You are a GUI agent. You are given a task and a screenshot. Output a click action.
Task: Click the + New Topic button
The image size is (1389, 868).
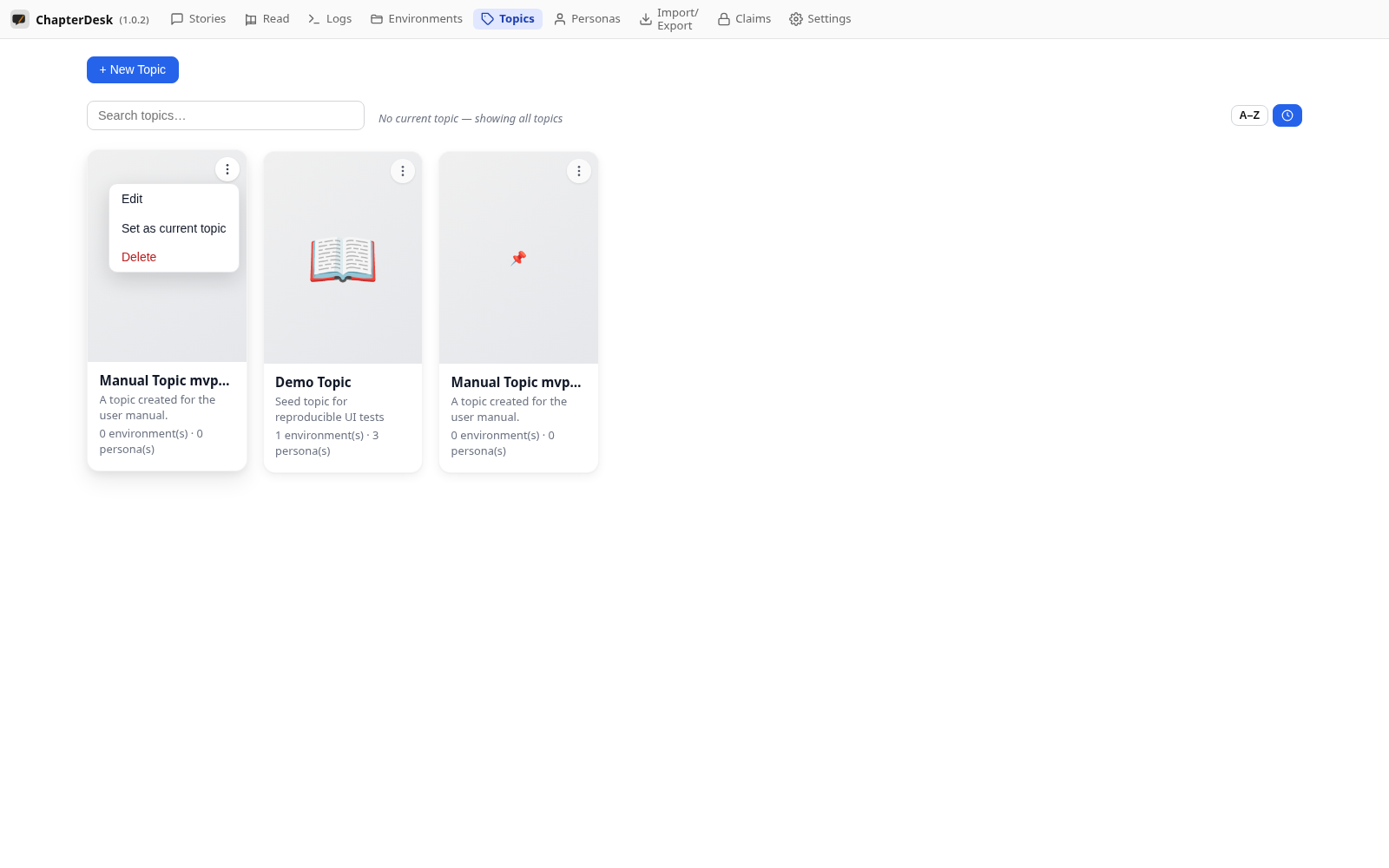[x=133, y=69]
